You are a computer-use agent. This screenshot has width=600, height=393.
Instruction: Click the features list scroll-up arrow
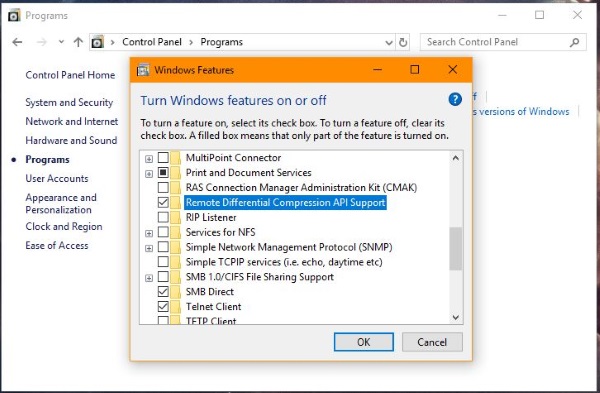tap(455, 158)
